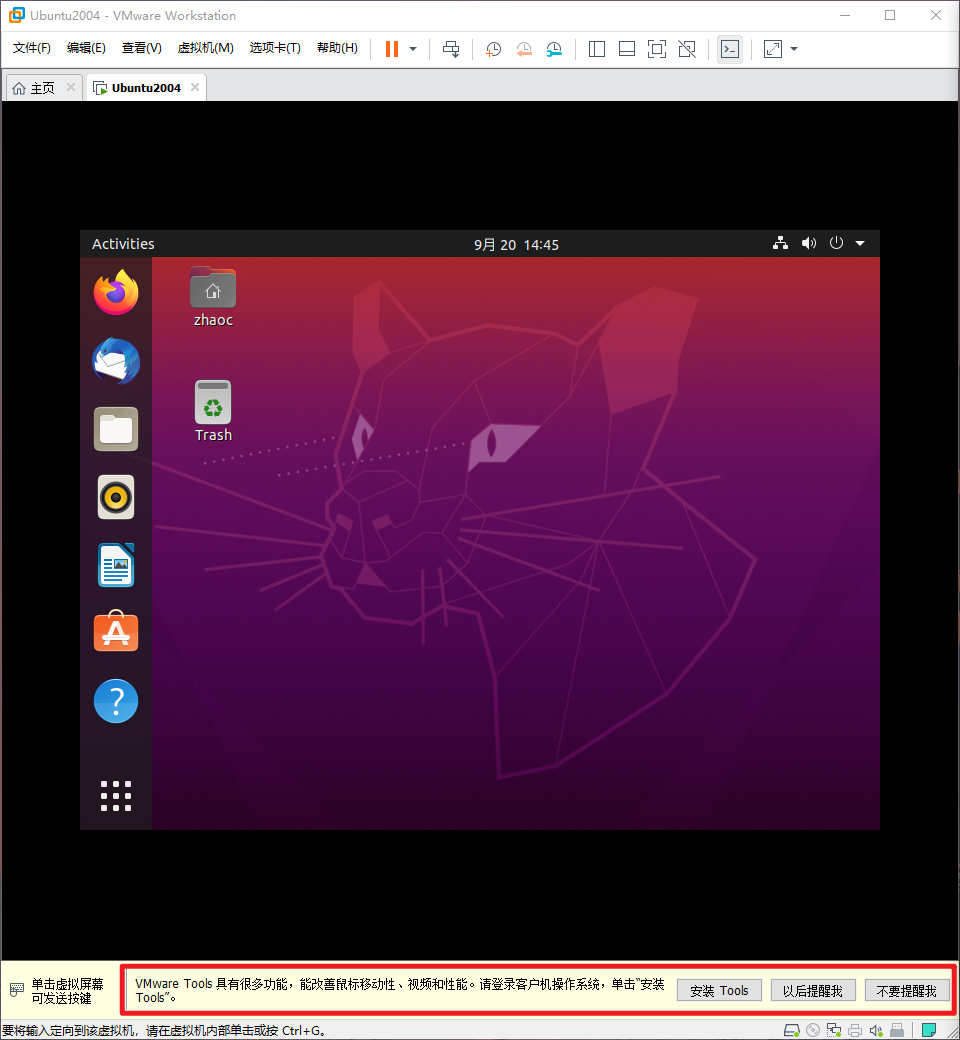Open LibreOffice Writer from the dock
The height and width of the screenshot is (1040, 960).
tap(115, 566)
